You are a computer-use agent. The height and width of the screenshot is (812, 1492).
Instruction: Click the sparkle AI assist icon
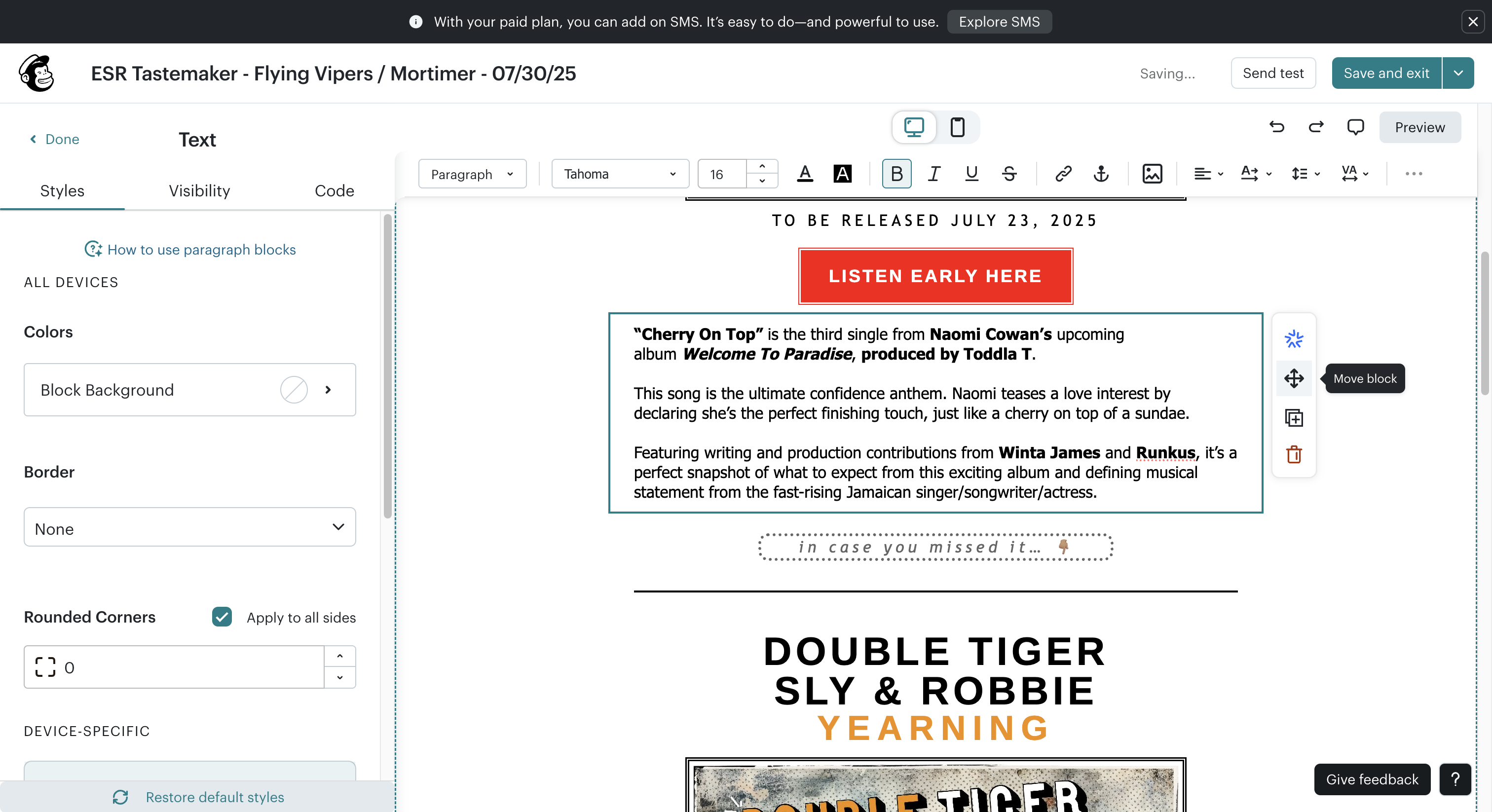[x=1294, y=339]
